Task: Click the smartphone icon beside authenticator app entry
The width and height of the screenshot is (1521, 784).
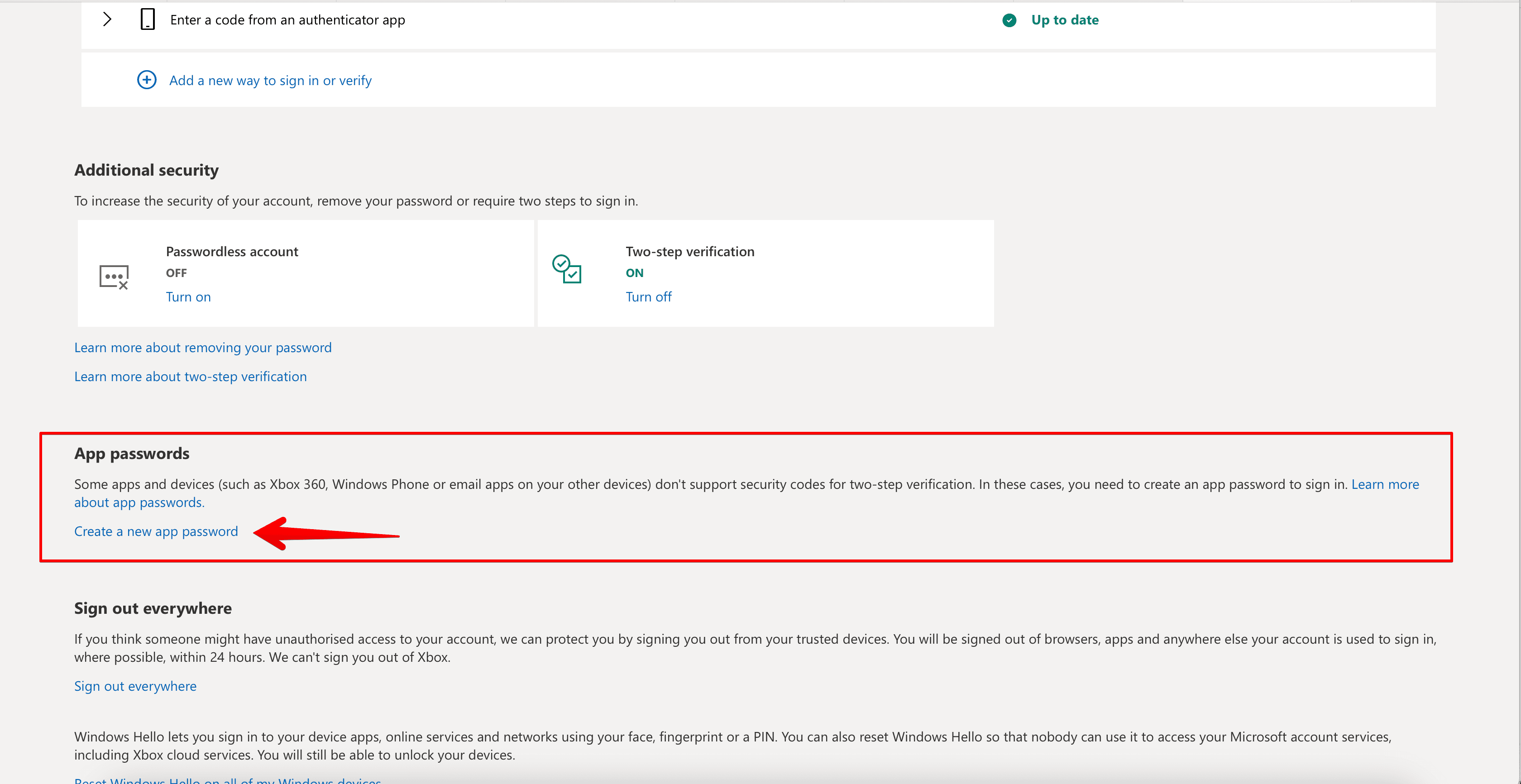Action: (147, 19)
